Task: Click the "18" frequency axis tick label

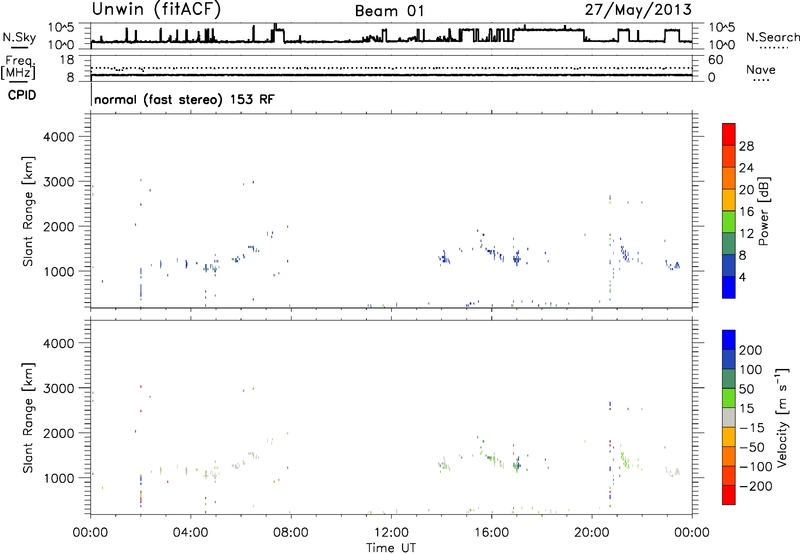Action: tap(67, 60)
